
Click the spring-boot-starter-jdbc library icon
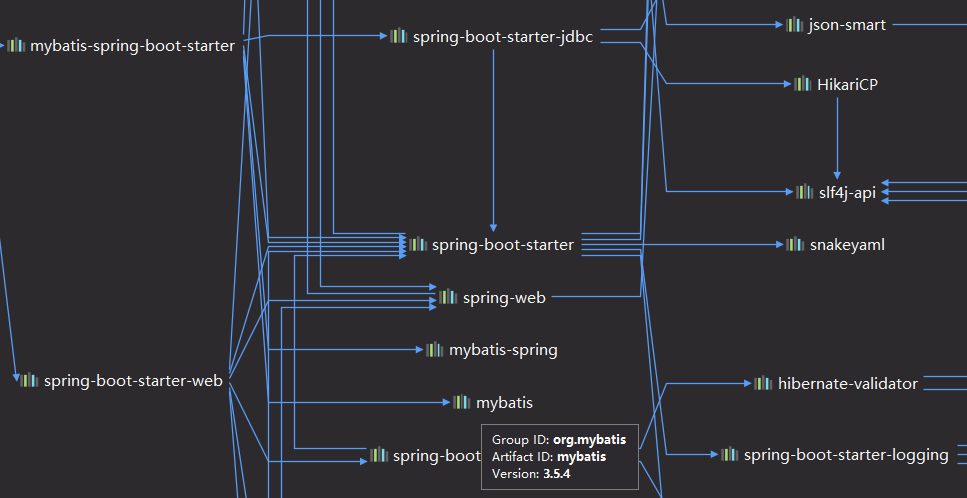(398, 36)
